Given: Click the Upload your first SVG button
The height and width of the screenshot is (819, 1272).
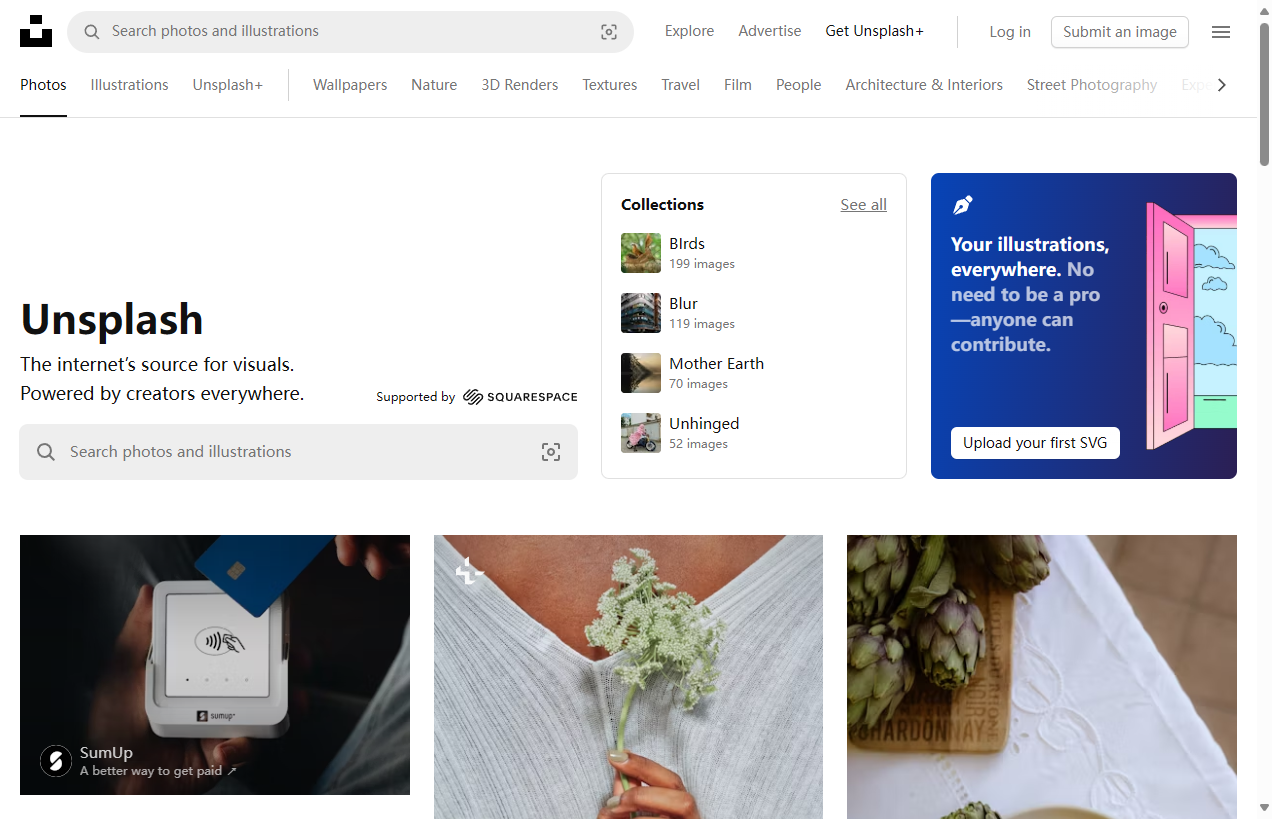Looking at the screenshot, I should (x=1035, y=443).
